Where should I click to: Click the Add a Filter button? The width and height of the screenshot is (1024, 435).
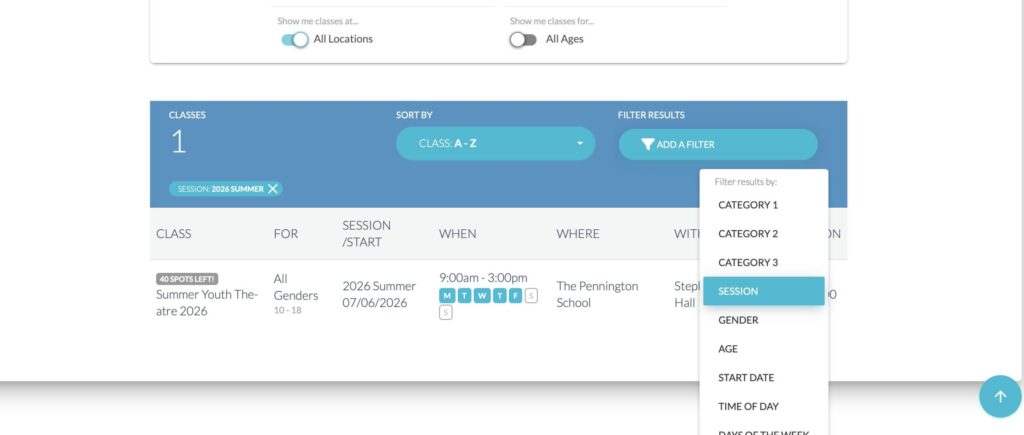point(717,144)
